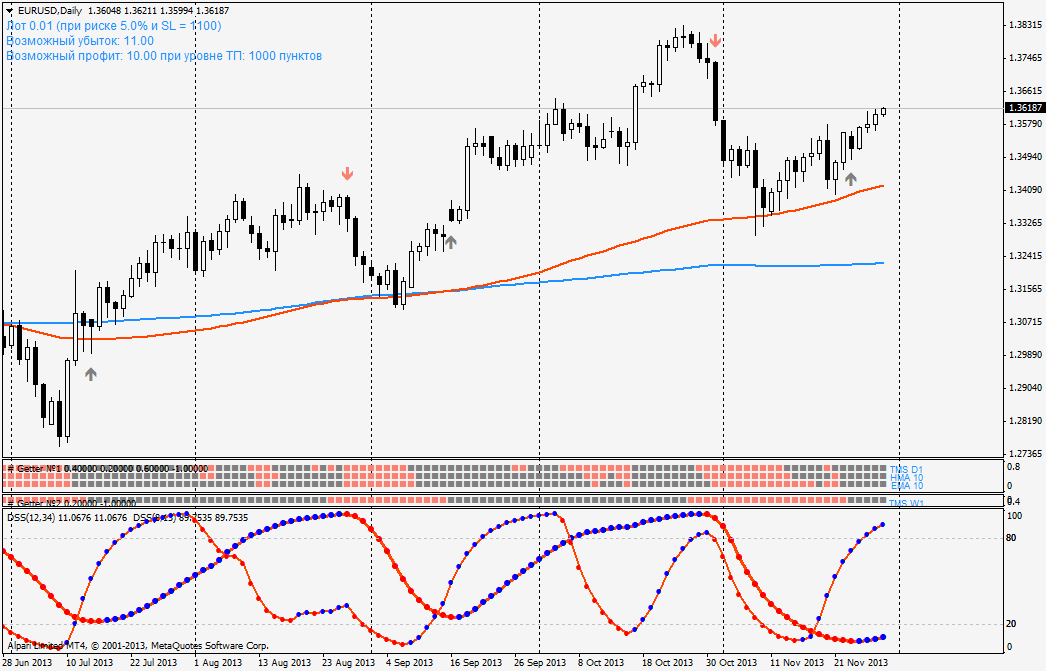Click the 'TMS D1' row label
Image resolution: width=1046 pixels, height=671 pixels.
pos(906,470)
